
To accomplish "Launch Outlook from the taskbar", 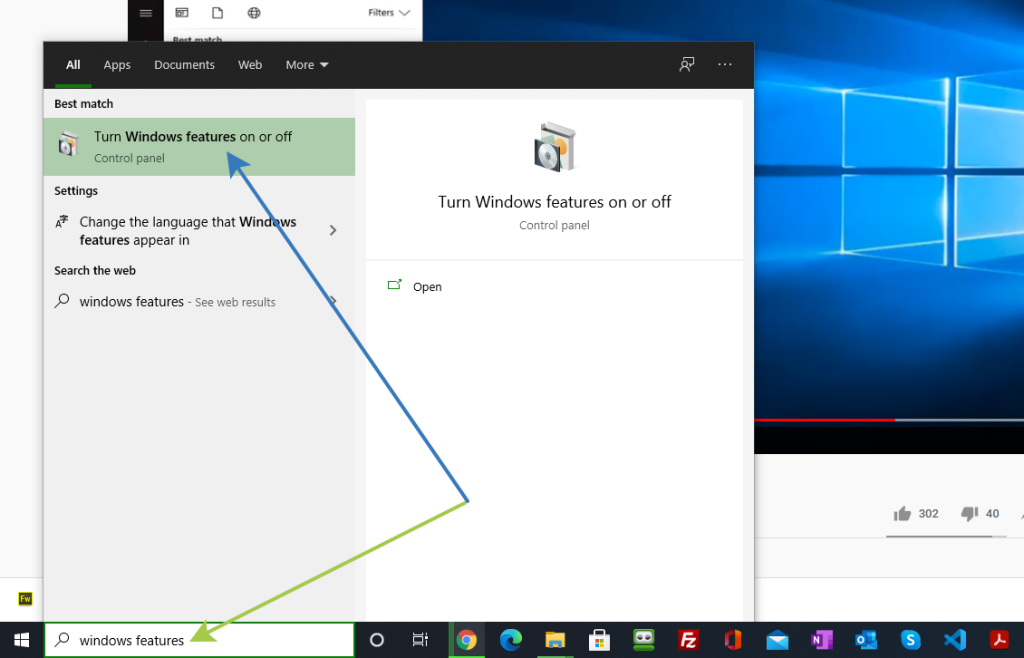I will tap(866, 640).
